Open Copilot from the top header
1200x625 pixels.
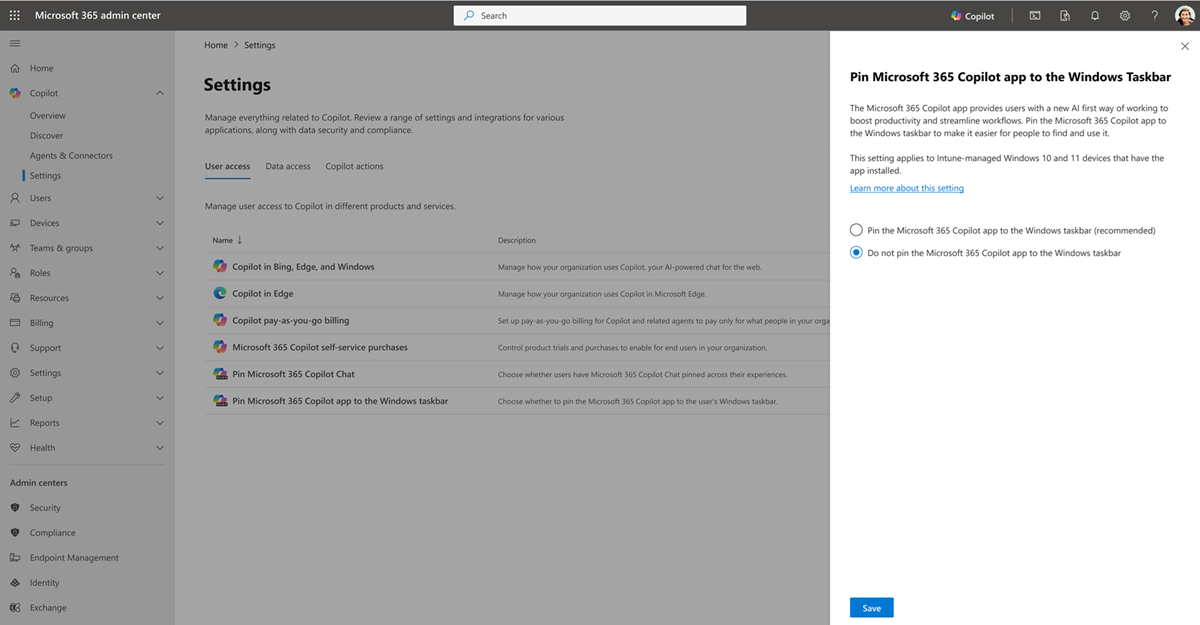point(972,16)
